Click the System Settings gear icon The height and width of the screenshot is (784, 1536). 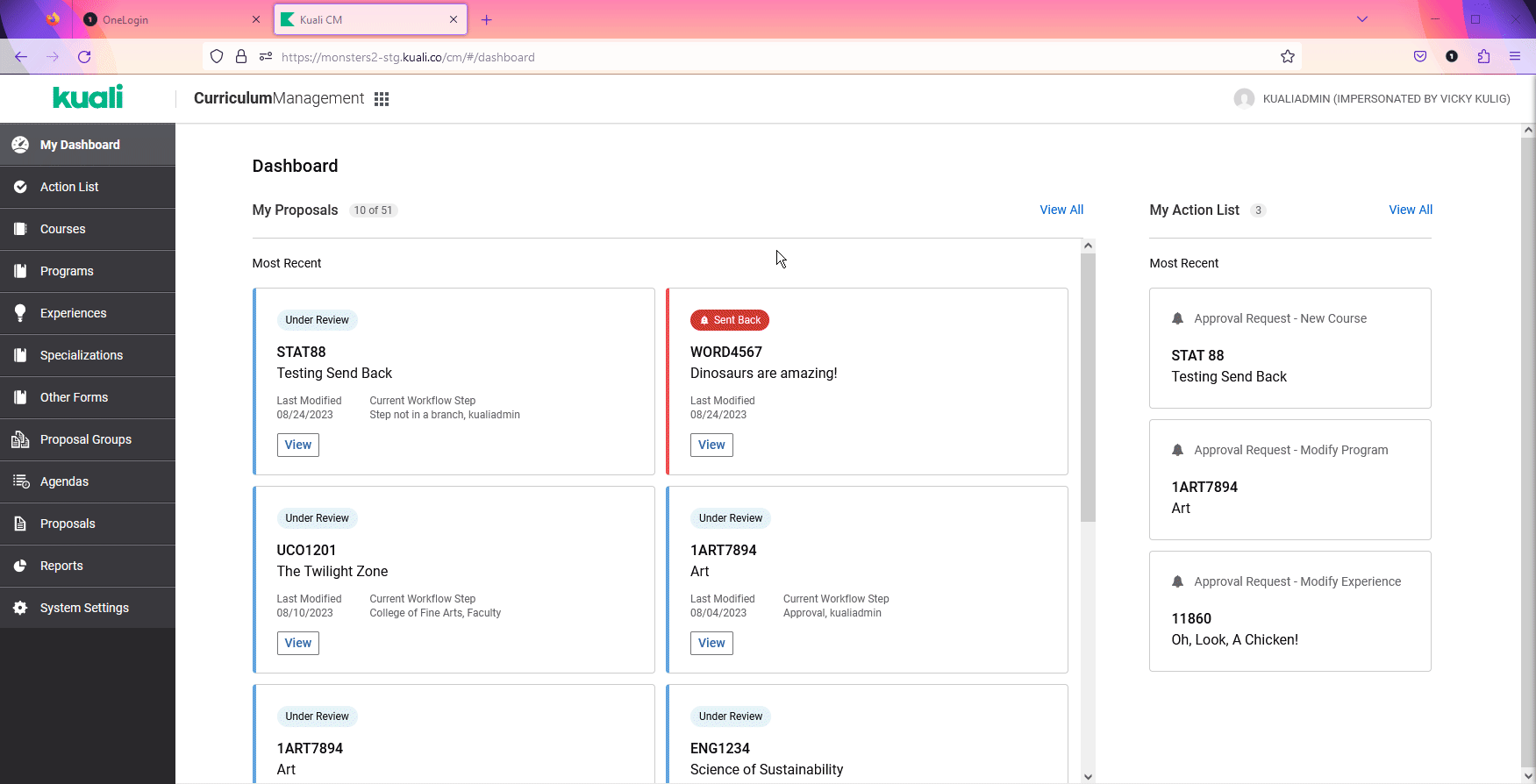click(x=20, y=608)
